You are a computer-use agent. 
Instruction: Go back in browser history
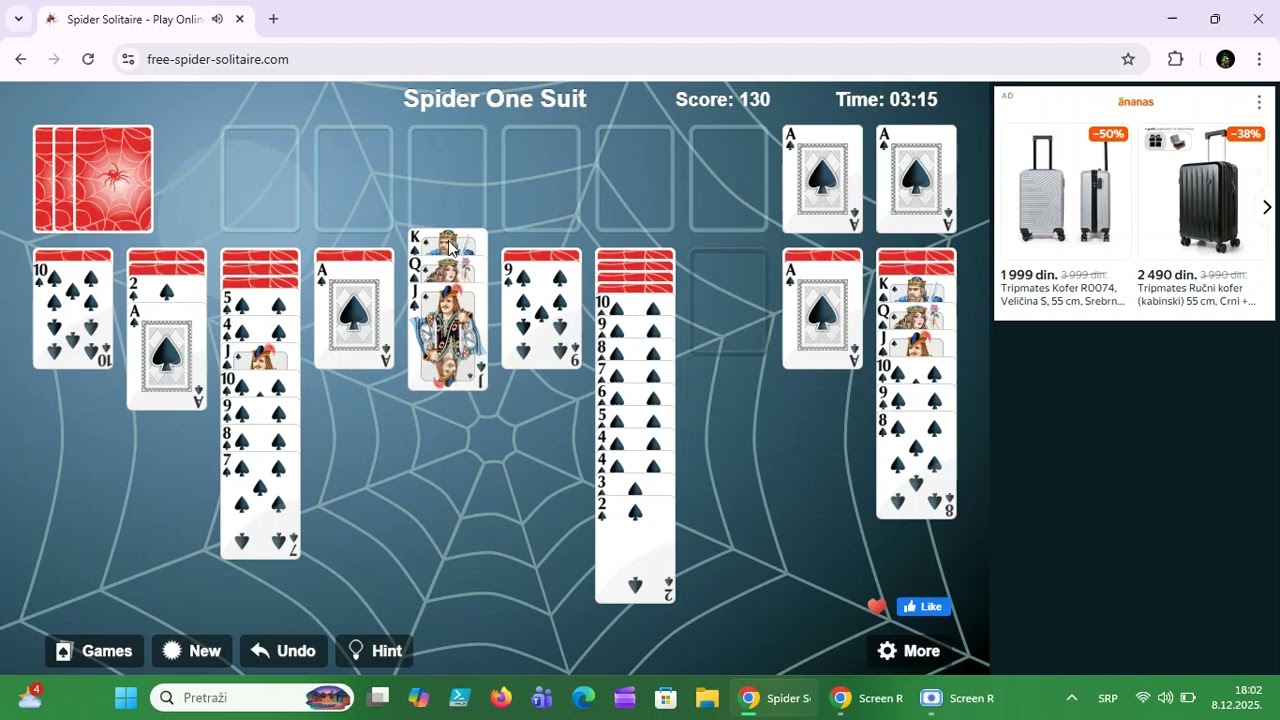point(21,59)
